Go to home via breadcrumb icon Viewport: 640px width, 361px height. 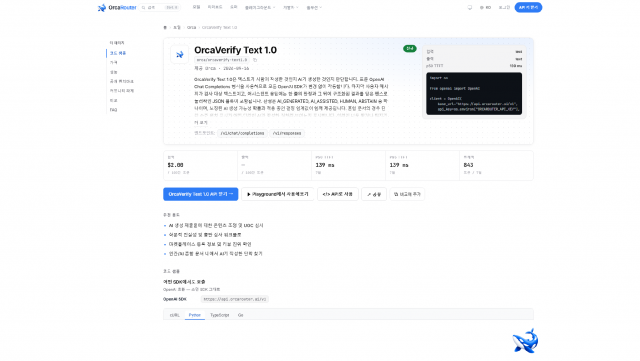click(165, 27)
